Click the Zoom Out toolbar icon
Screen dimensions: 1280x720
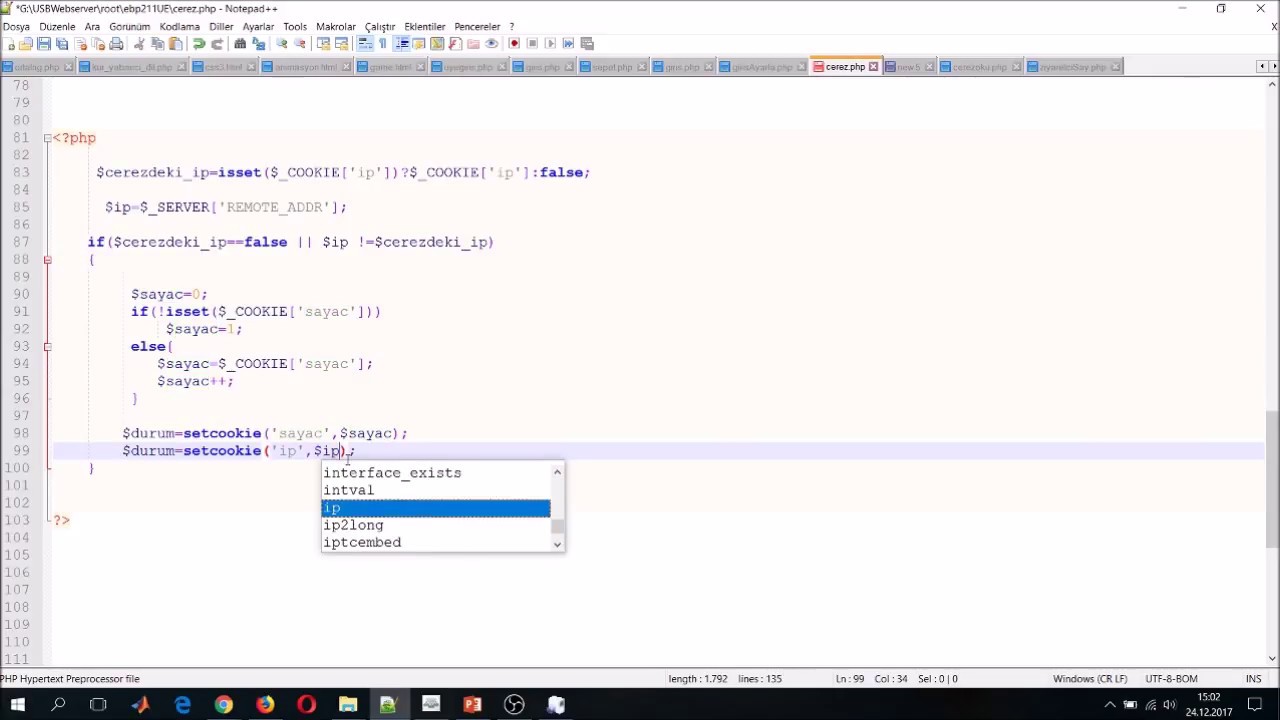coord(300,44)
